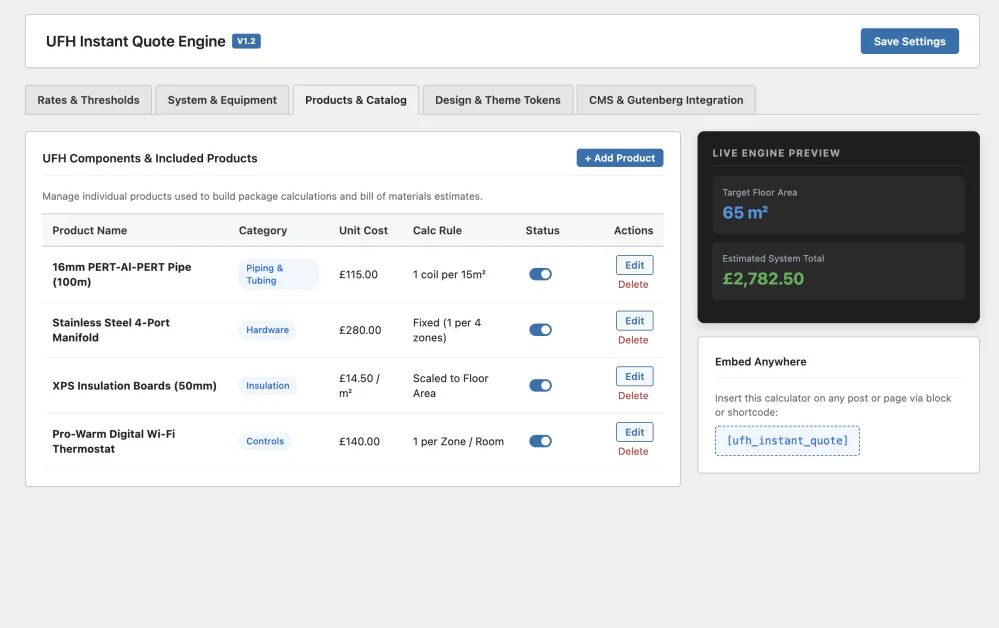Click the Save Settings button
The image size is (999, 628).
(909, 41)
